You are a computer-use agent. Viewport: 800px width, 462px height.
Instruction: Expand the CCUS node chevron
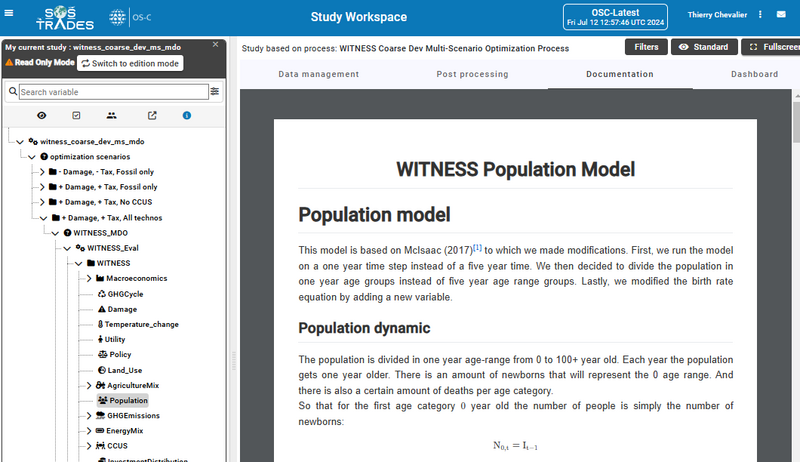coord(89,446)
